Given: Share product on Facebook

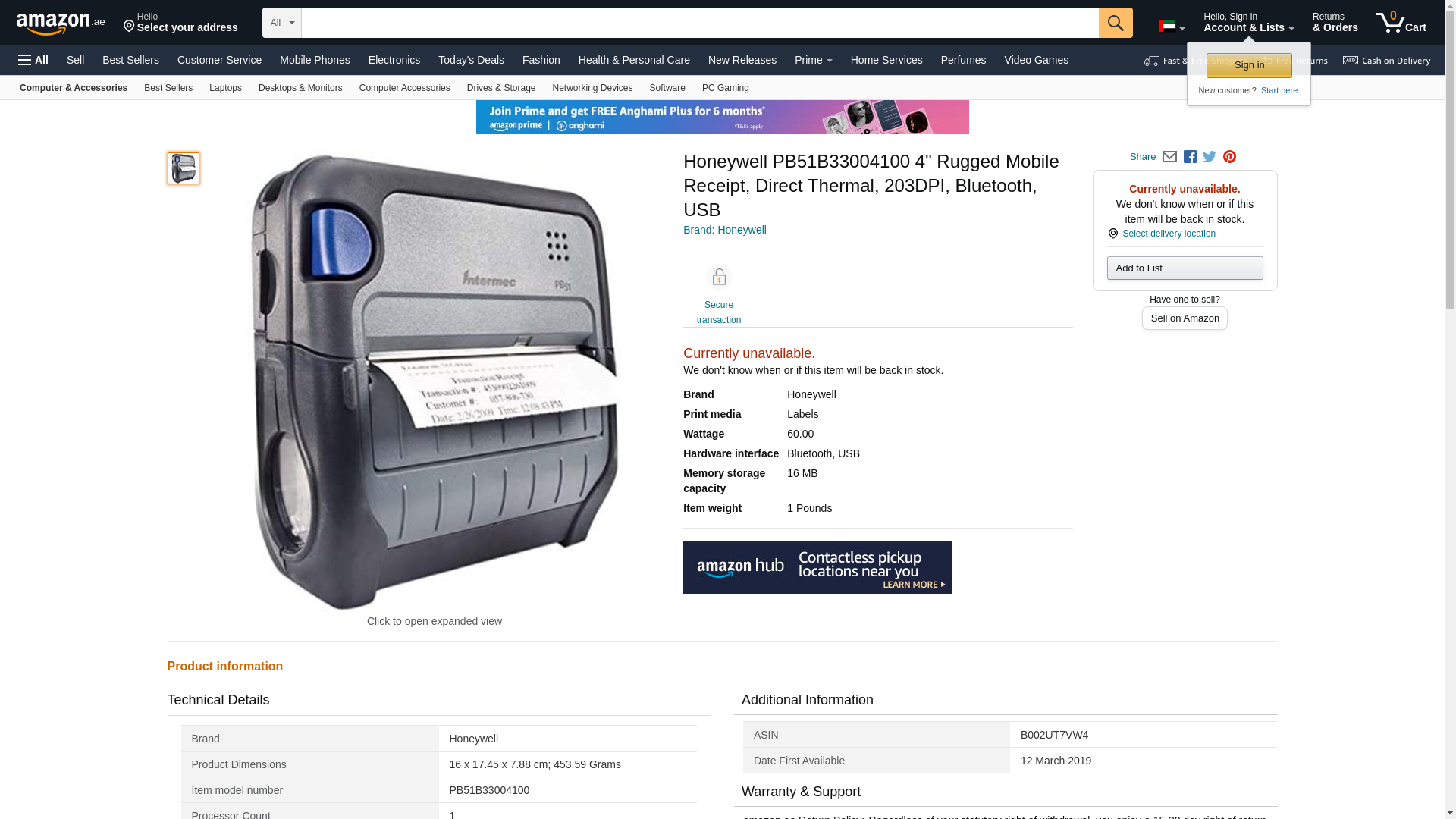Looking at the screenshot, I should (x=1190, y=157).
